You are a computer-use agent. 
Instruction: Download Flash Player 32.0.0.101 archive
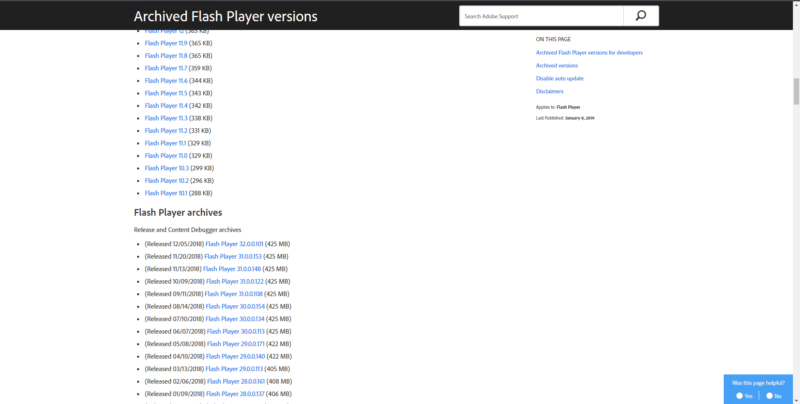[234, 244]
